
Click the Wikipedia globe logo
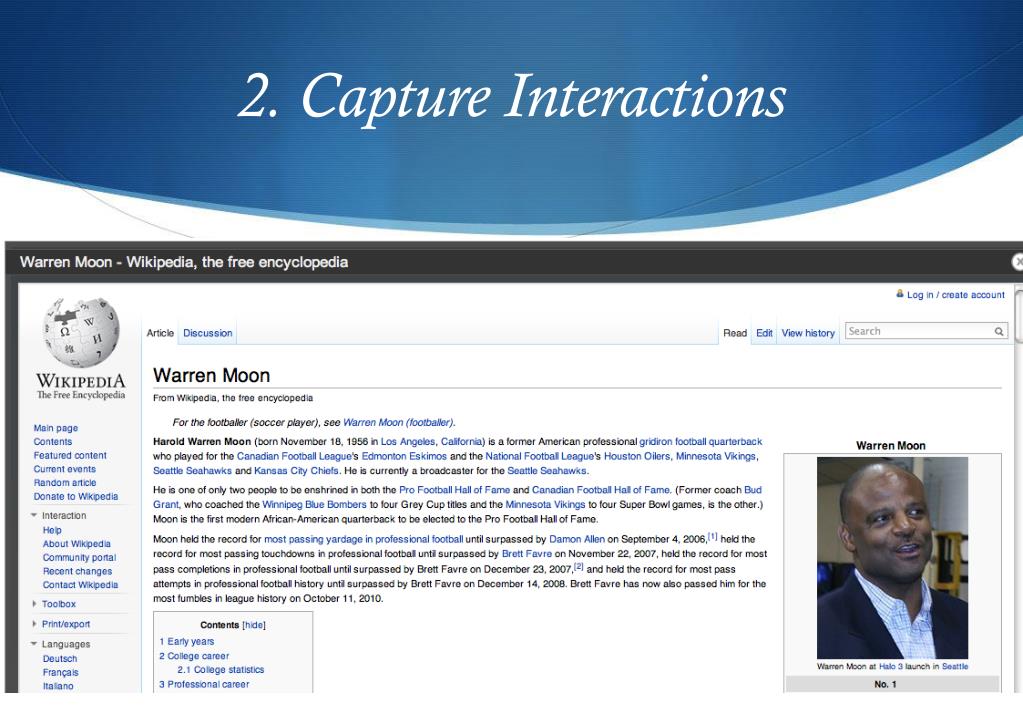(x=81, y=332)
